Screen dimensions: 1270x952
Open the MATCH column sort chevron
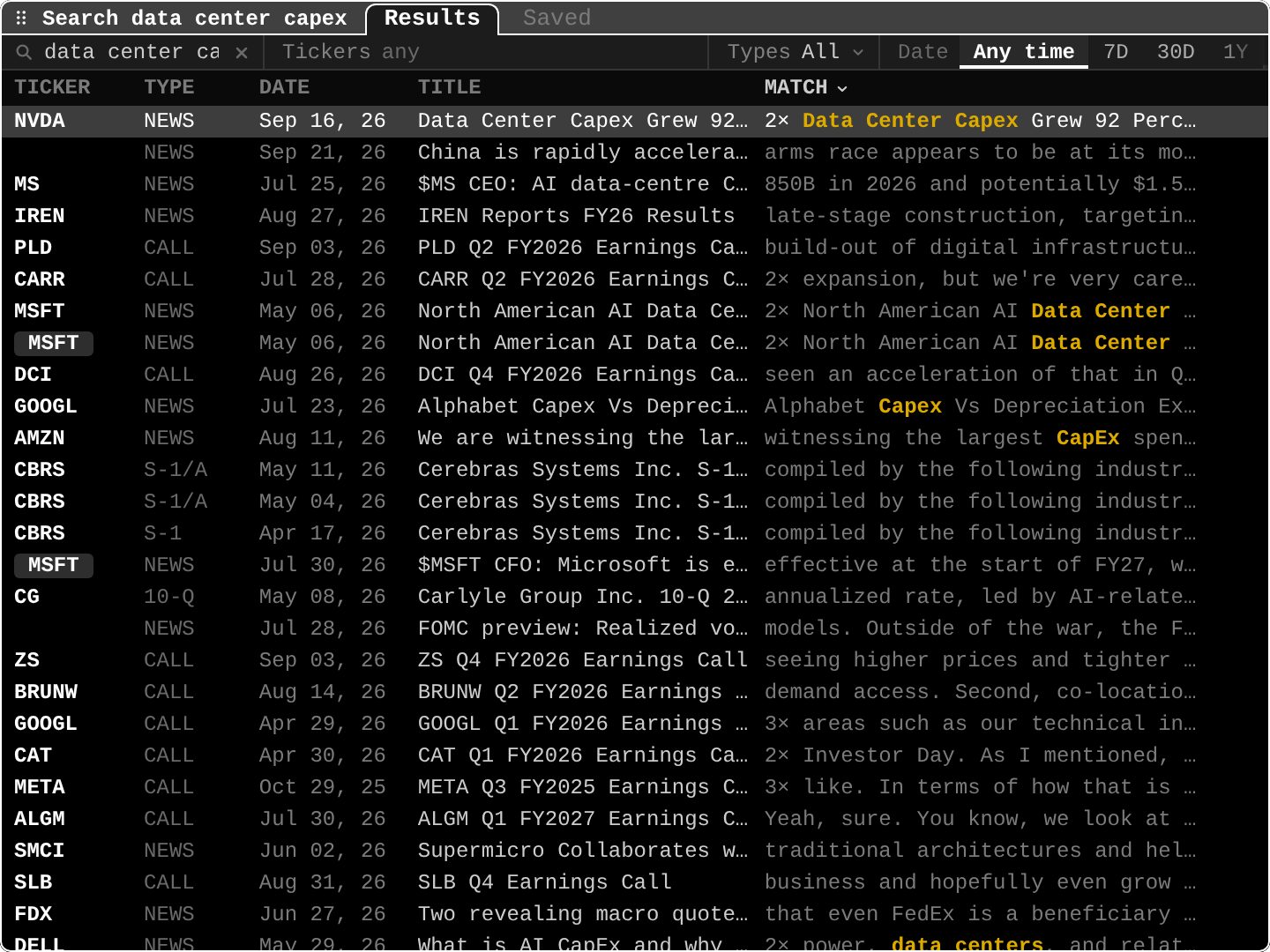842,88
